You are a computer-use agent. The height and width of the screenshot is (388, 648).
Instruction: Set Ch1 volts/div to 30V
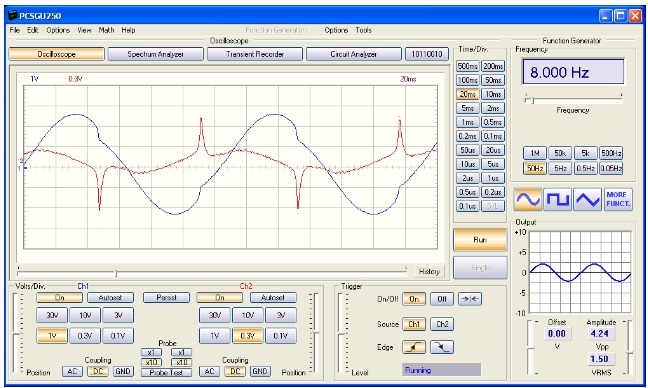click(x=52, y=315)
